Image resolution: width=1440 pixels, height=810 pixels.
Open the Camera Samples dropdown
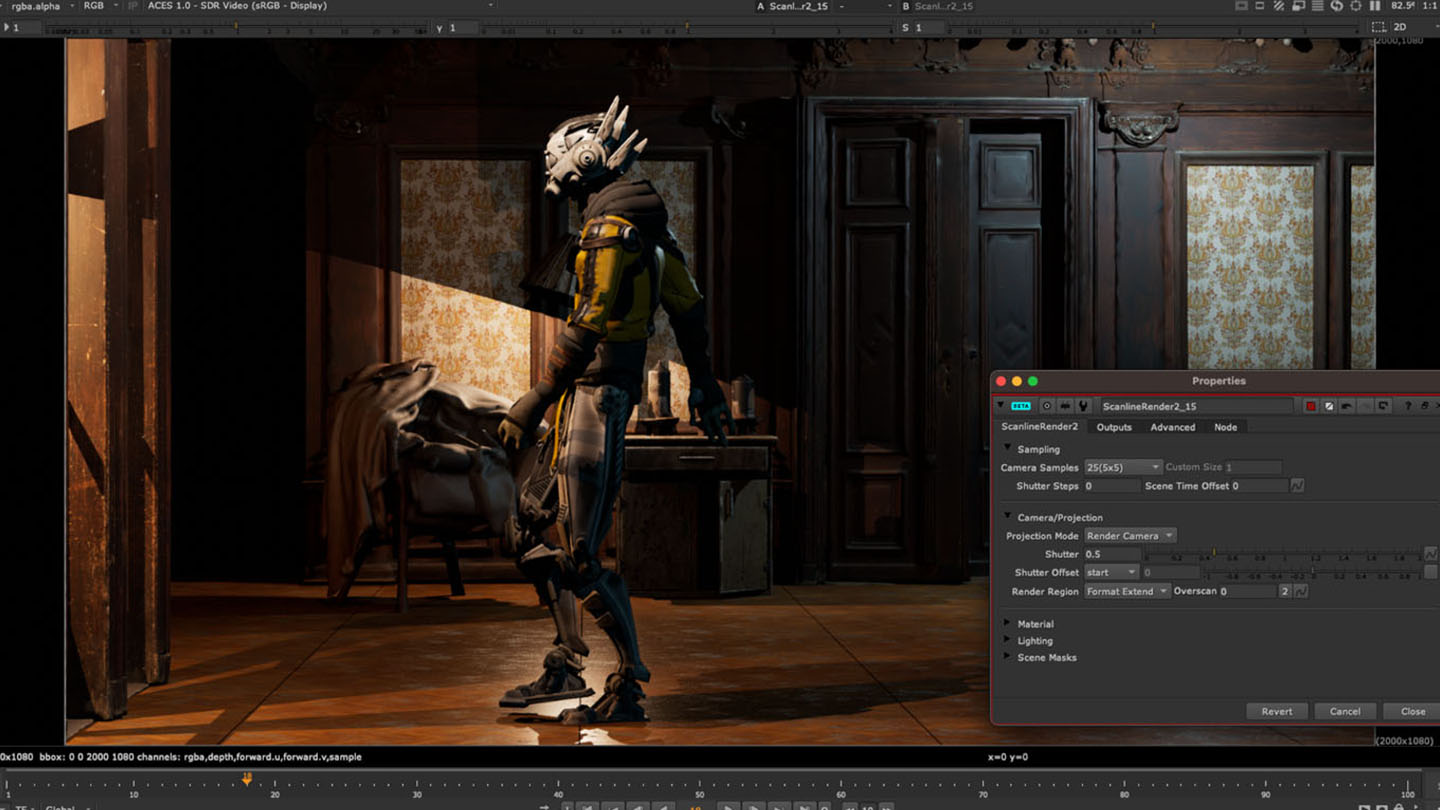tap(1123, 468)
